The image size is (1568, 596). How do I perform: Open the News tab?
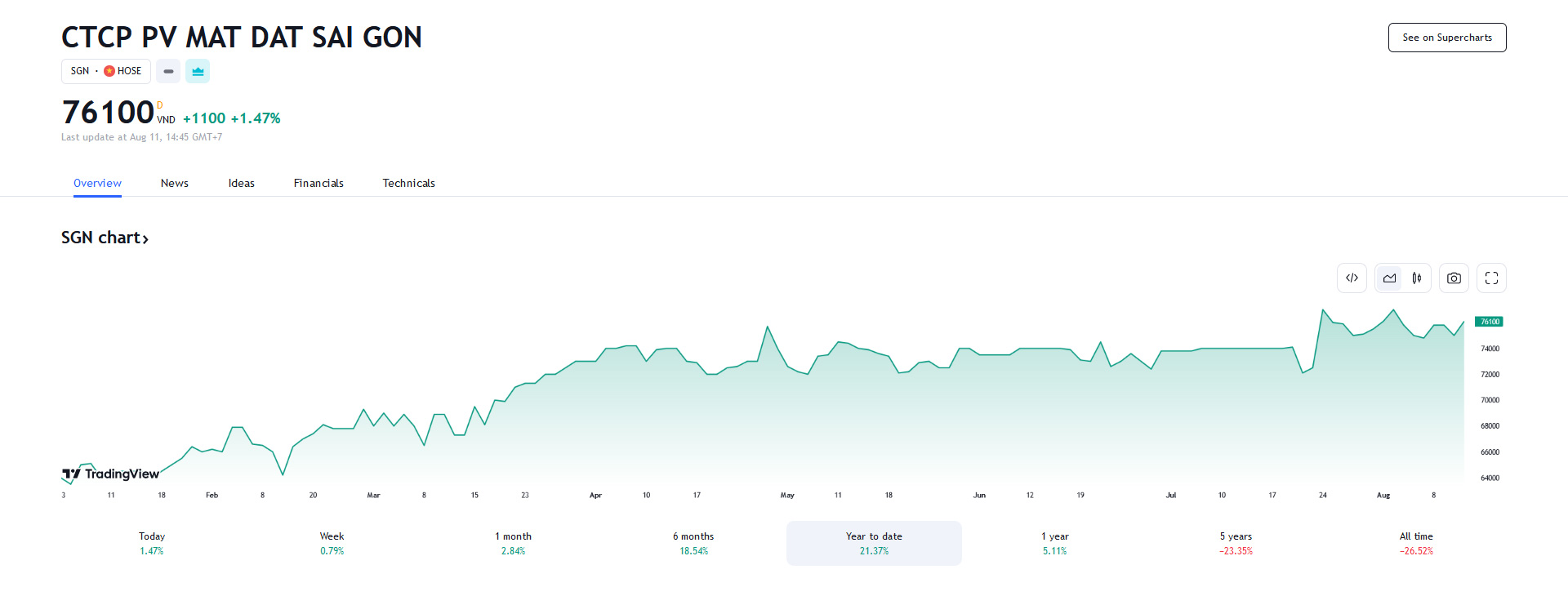[x=175, y=183]
